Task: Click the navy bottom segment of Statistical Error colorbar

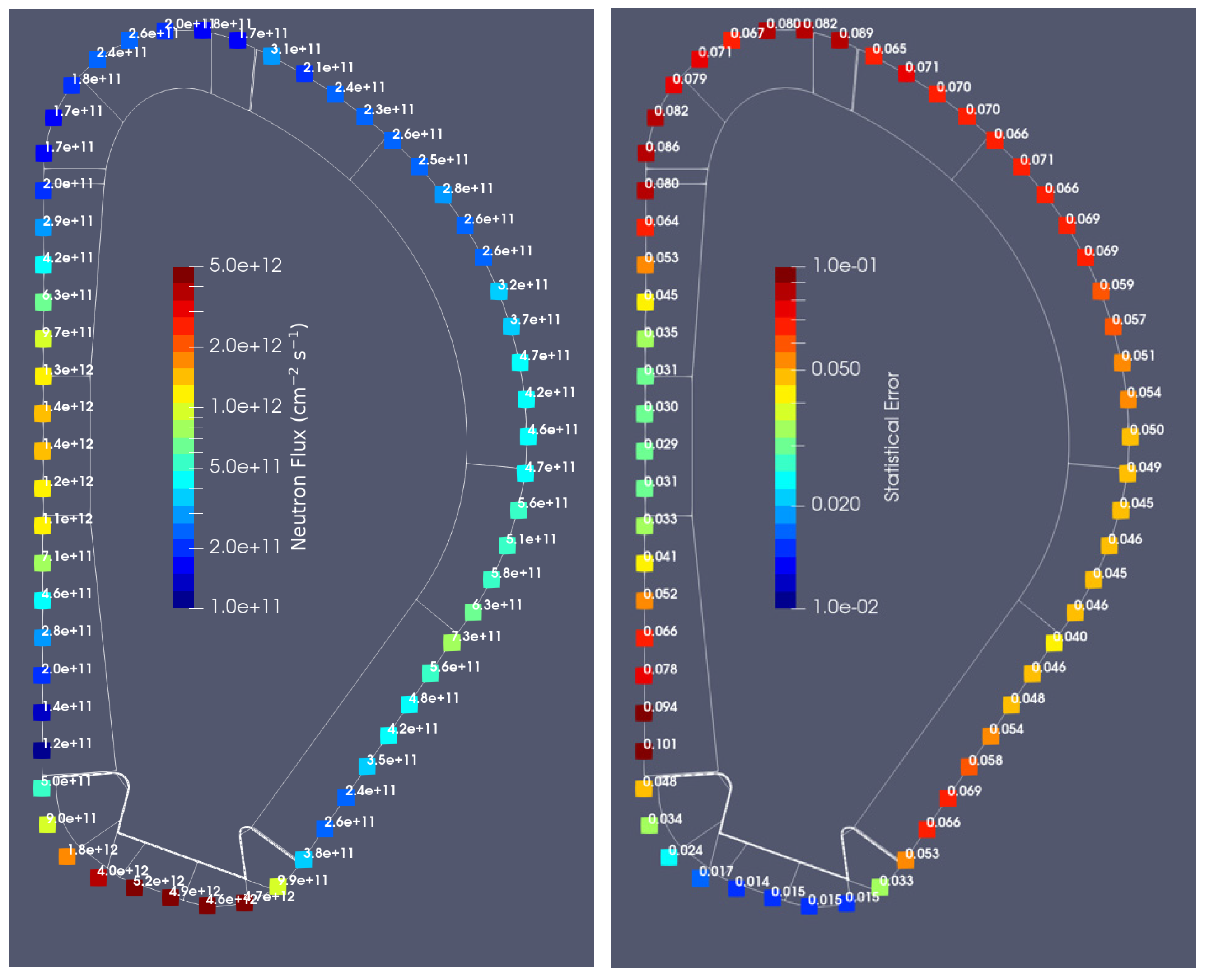Action: [785, 599]
